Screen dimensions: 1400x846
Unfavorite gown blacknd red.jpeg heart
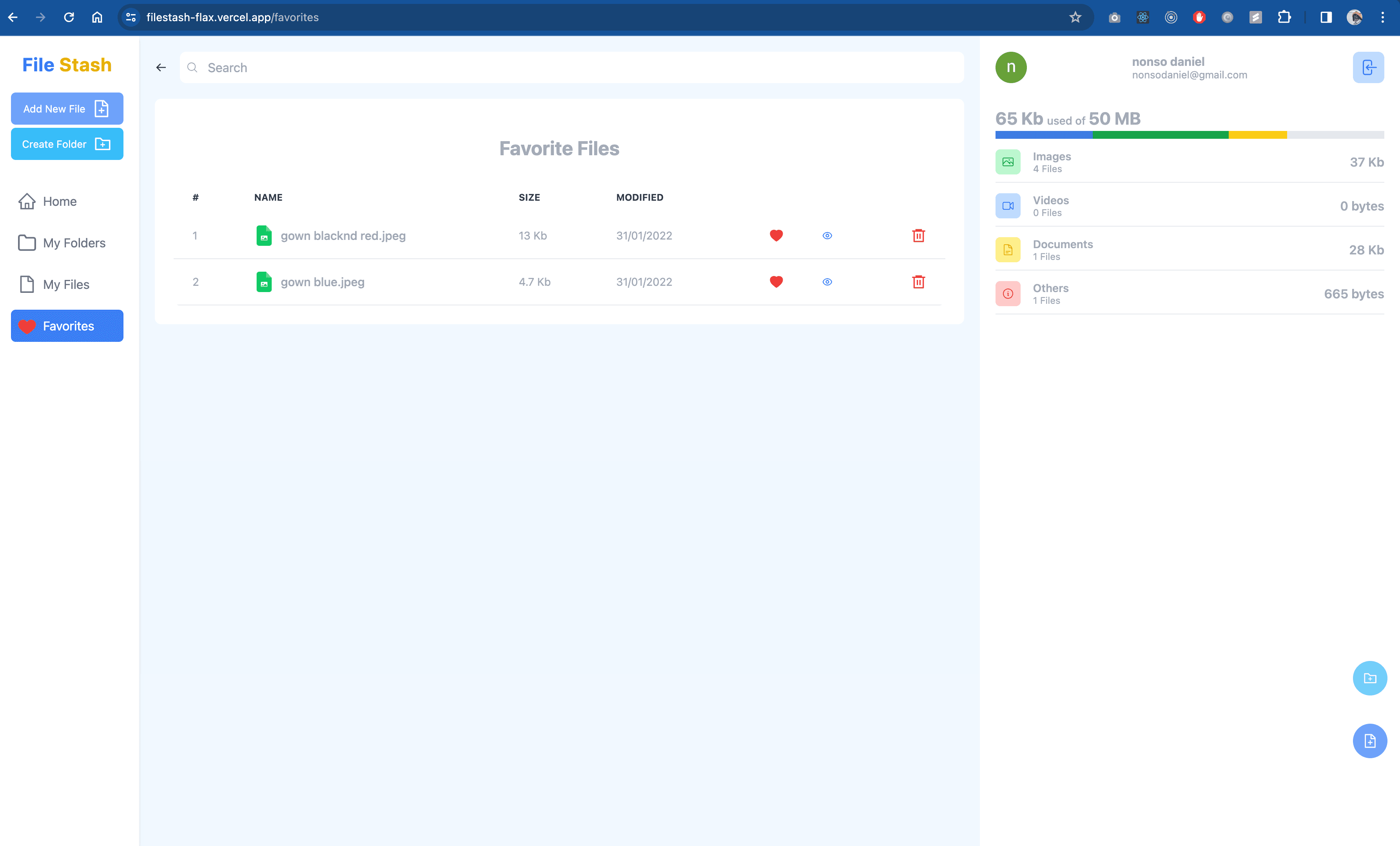[x=776, y=235]
